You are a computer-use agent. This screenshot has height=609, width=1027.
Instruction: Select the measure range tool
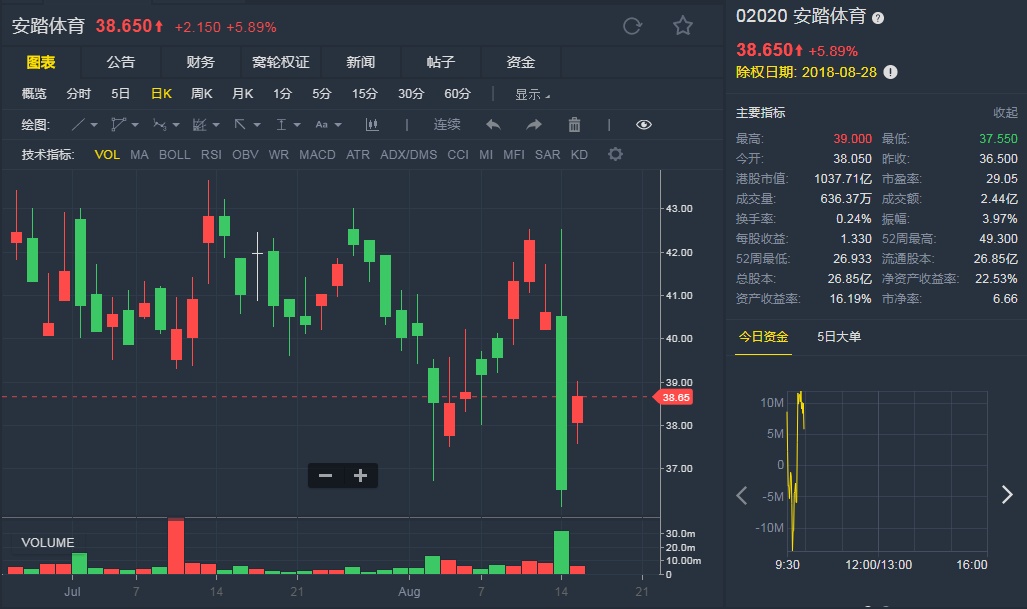(281, 124)
